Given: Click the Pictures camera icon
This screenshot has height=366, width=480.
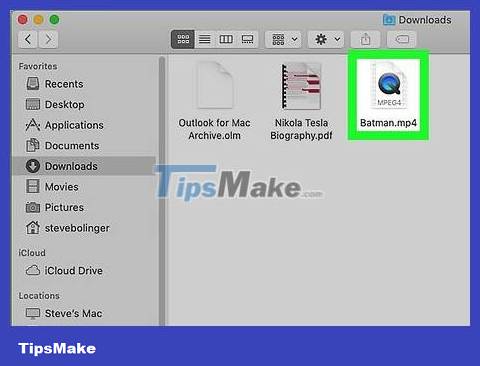Looking at the screenshot, I should pyautogui.click(x=33, y=207).
